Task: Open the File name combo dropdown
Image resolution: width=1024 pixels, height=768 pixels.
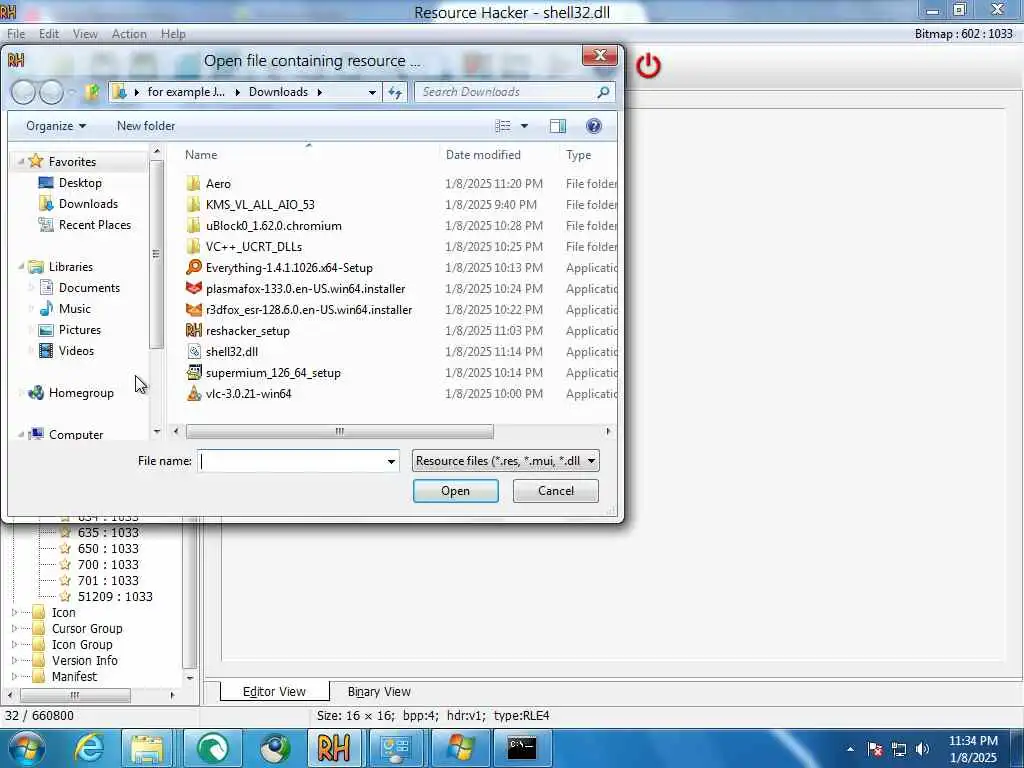Action: [x=391, y=461]
